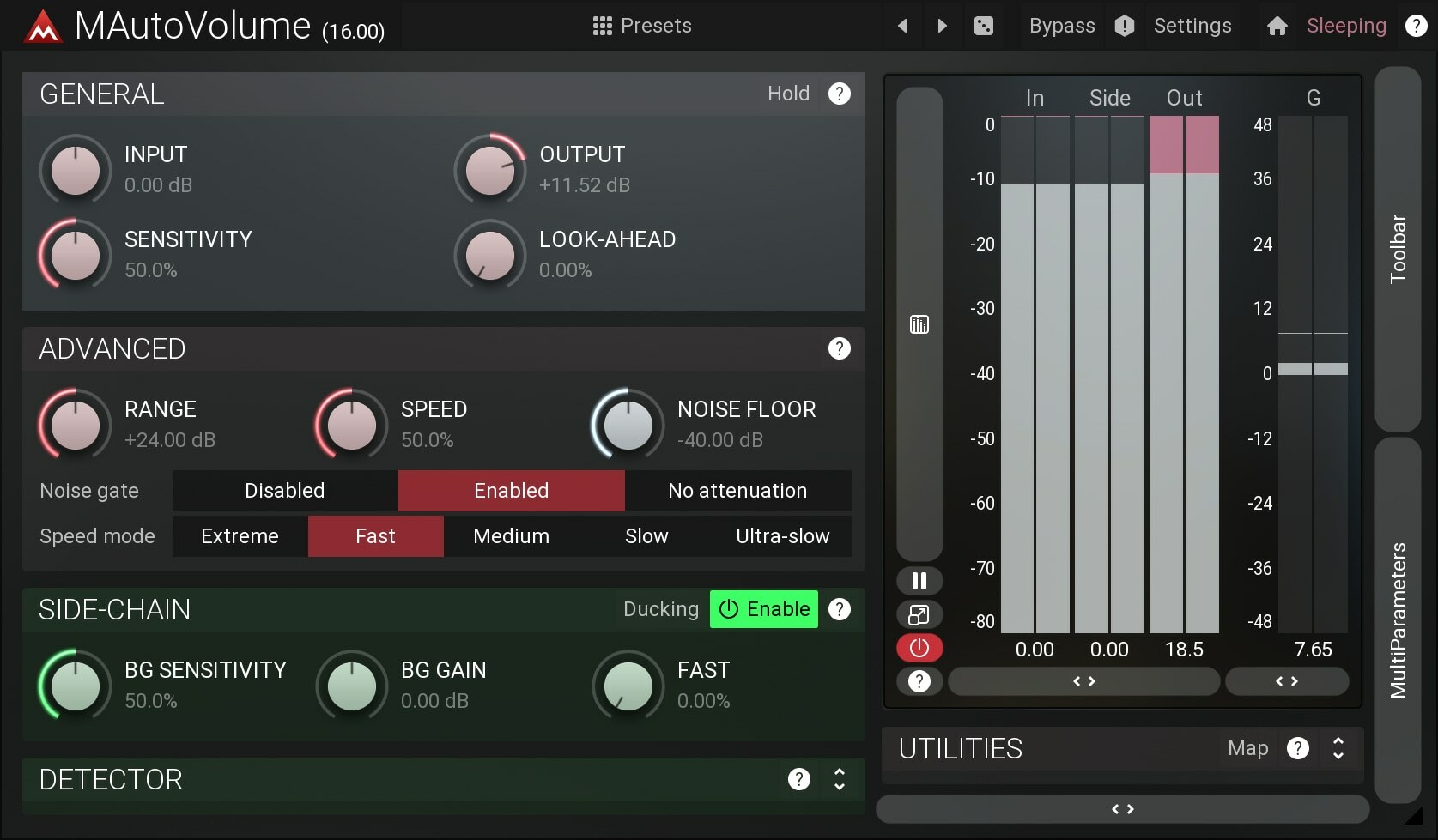1438x840 pixels.
Task: Click the Map button in Utilities
Action: click(x=1247, y=748)
